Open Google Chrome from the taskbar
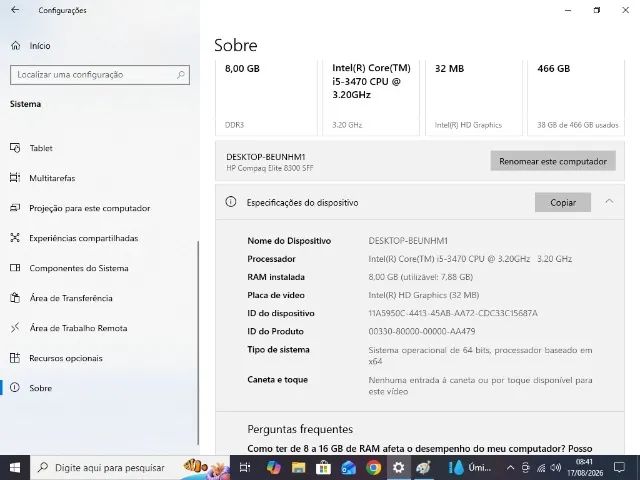 [373, 468]
